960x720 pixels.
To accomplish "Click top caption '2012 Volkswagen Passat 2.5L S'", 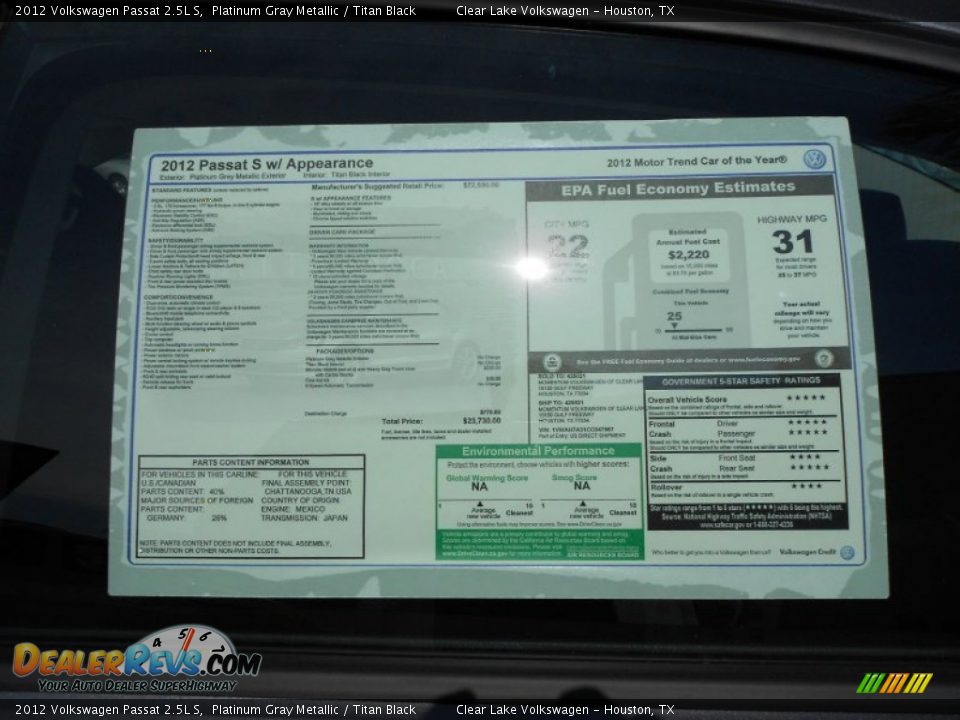I will (x=108, y=10).
